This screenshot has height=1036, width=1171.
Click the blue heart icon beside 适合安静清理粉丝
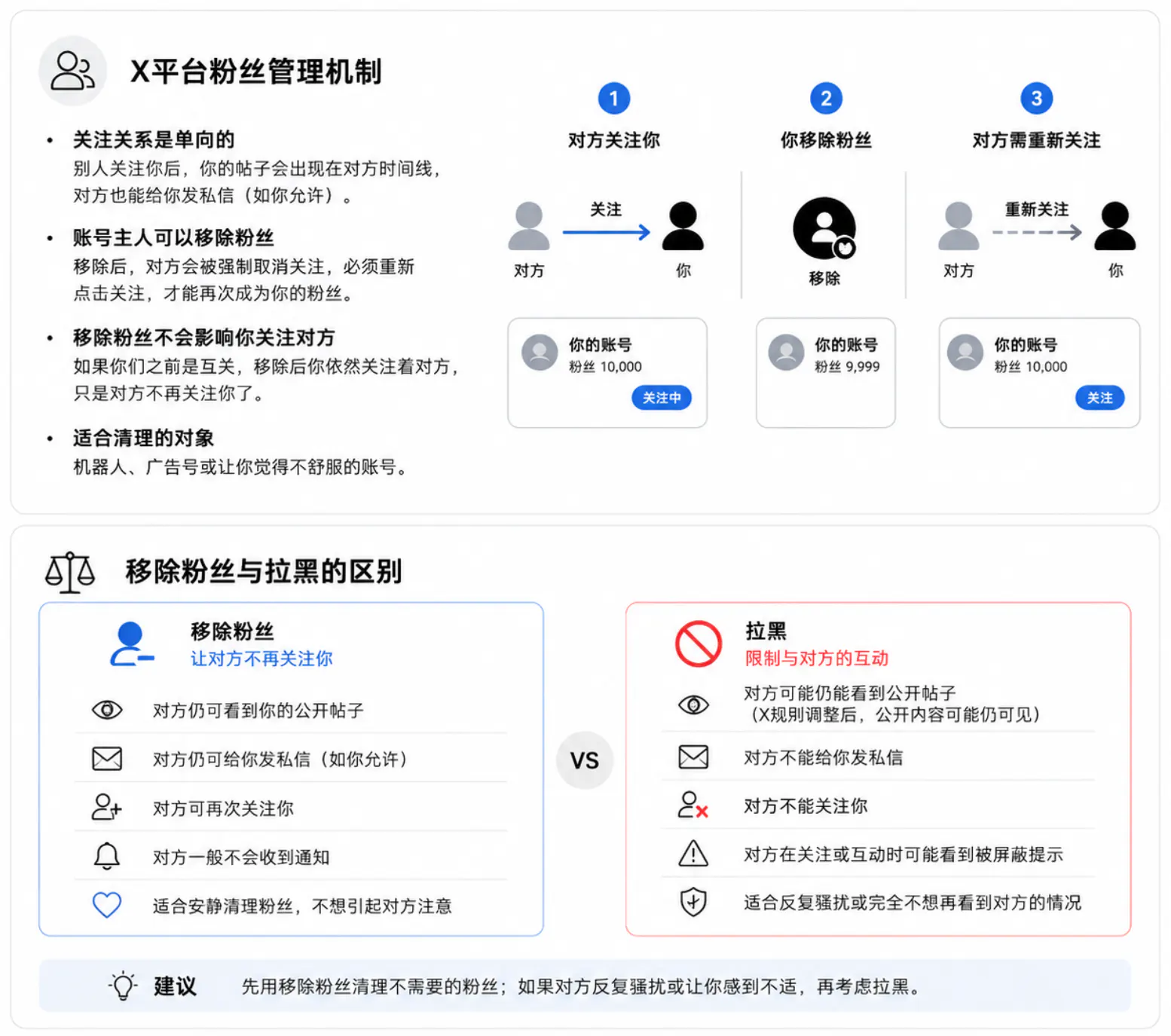pyautogui.click(x=107, y=905)
